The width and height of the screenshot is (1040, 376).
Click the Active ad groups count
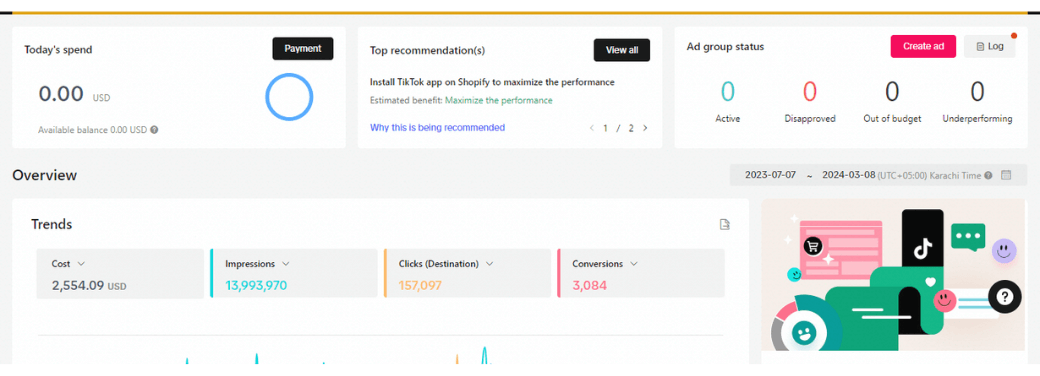728,92
